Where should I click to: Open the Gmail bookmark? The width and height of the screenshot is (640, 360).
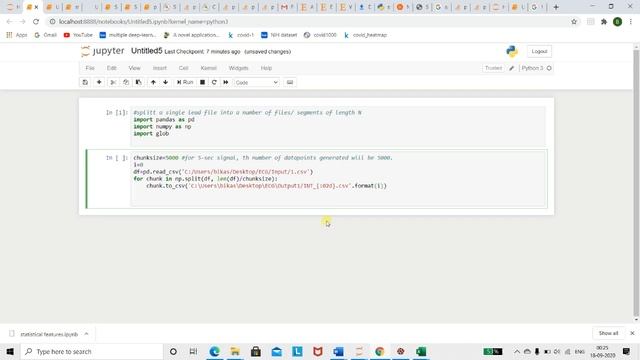(x=45, y=35)
